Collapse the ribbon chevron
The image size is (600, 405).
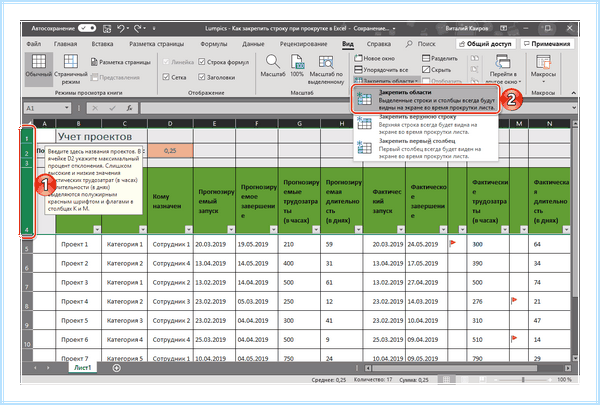(x=573, y=93)
